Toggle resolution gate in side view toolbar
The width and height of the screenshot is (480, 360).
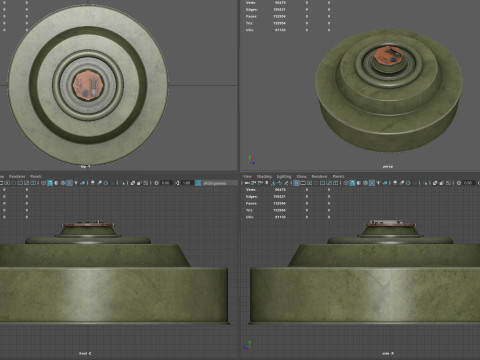pos(309,183)
